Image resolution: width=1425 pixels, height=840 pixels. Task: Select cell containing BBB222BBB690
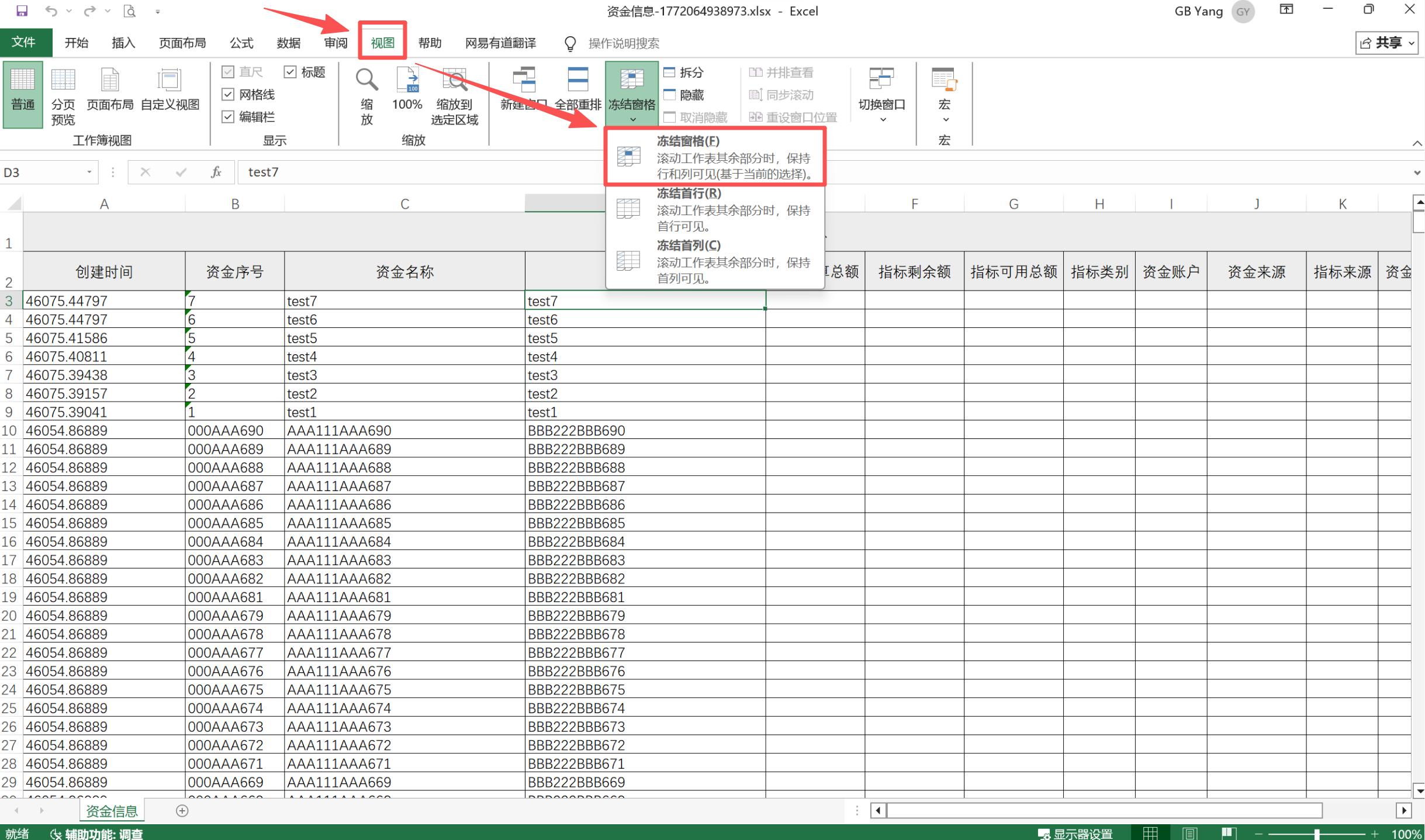click(645, 431)
